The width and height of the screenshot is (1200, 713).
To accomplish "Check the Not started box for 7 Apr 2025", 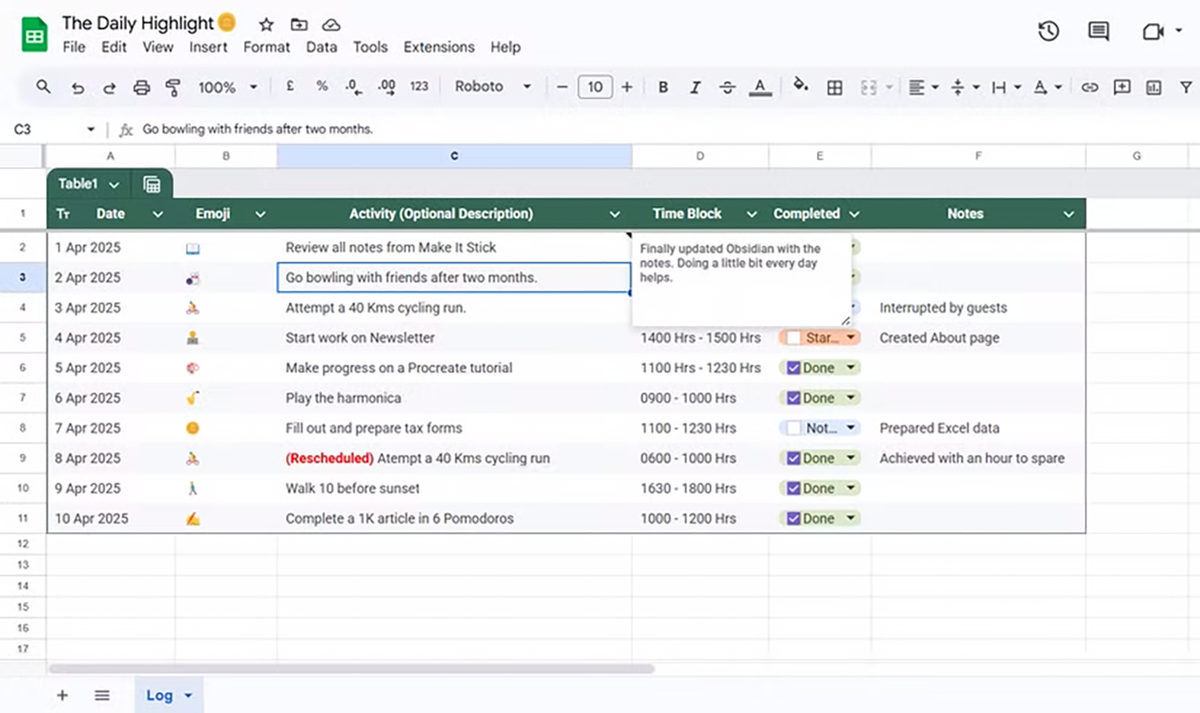I will [x=793, y=428].
